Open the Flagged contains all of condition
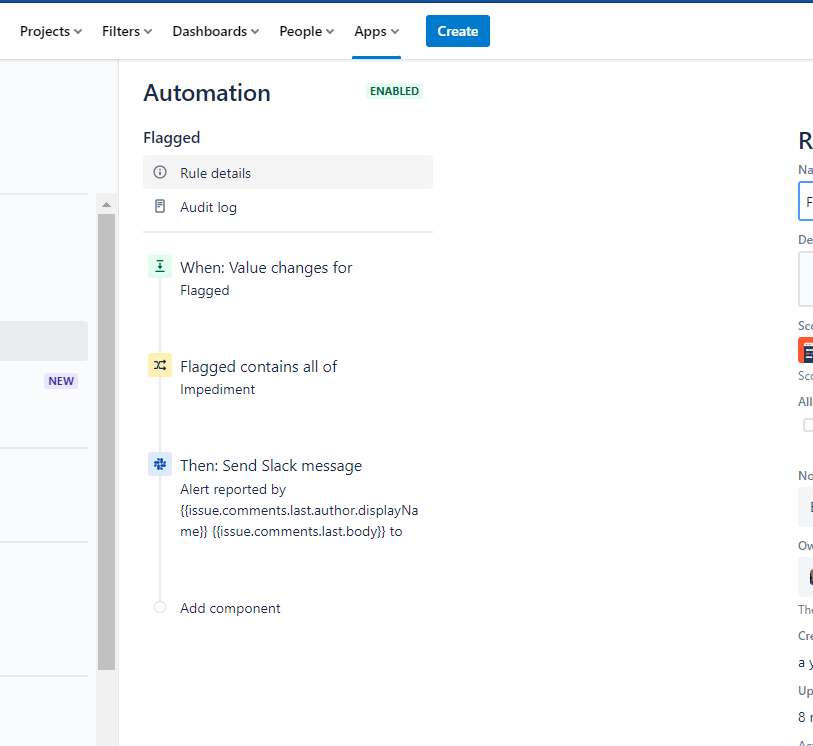This screenshot has width=813, height=746. pos(258,367)
